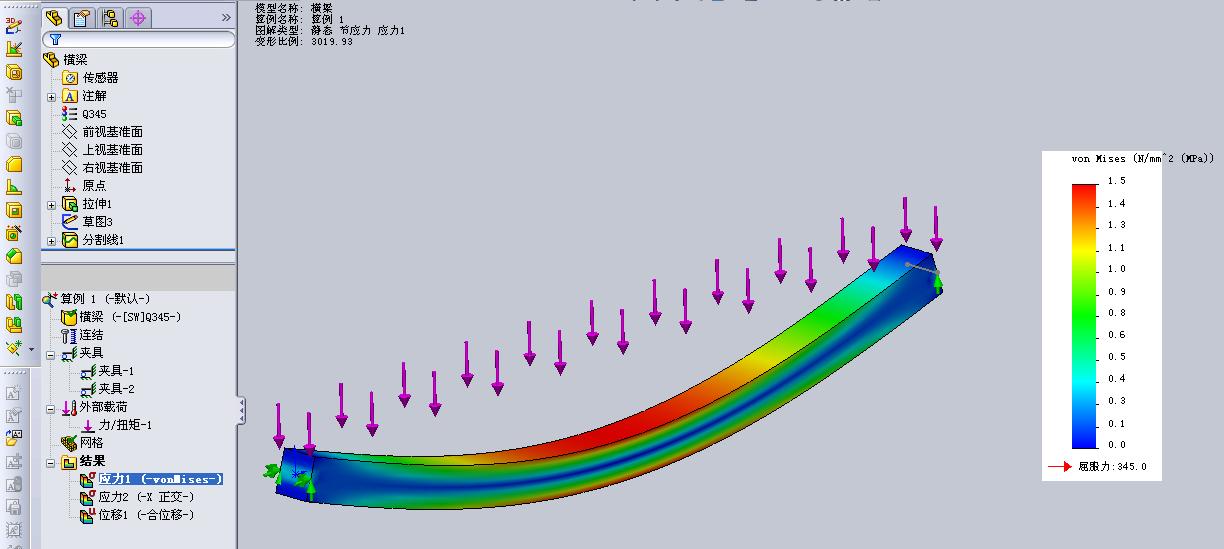1224x549 pixels.
Task: Open the FeatureManager design tree tab
Action: (x=55, y=17)
